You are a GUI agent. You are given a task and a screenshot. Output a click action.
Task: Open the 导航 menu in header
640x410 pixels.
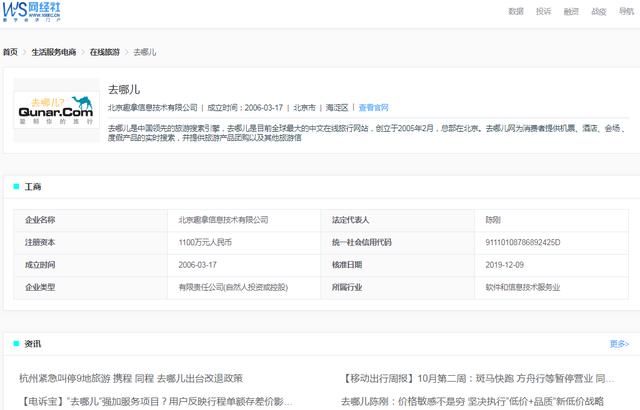pos(626,11)
